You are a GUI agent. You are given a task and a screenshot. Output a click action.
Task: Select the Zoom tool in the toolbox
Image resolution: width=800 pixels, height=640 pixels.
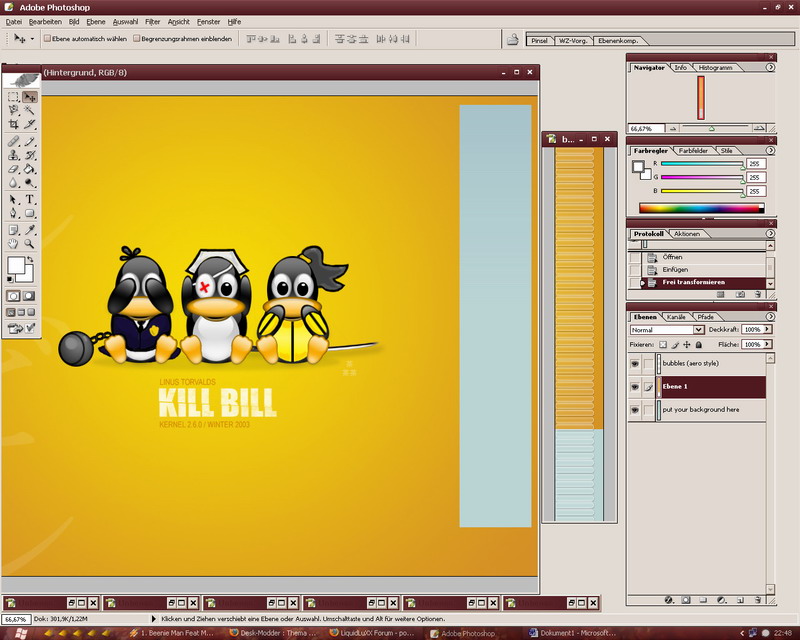[x=30, y=244]
